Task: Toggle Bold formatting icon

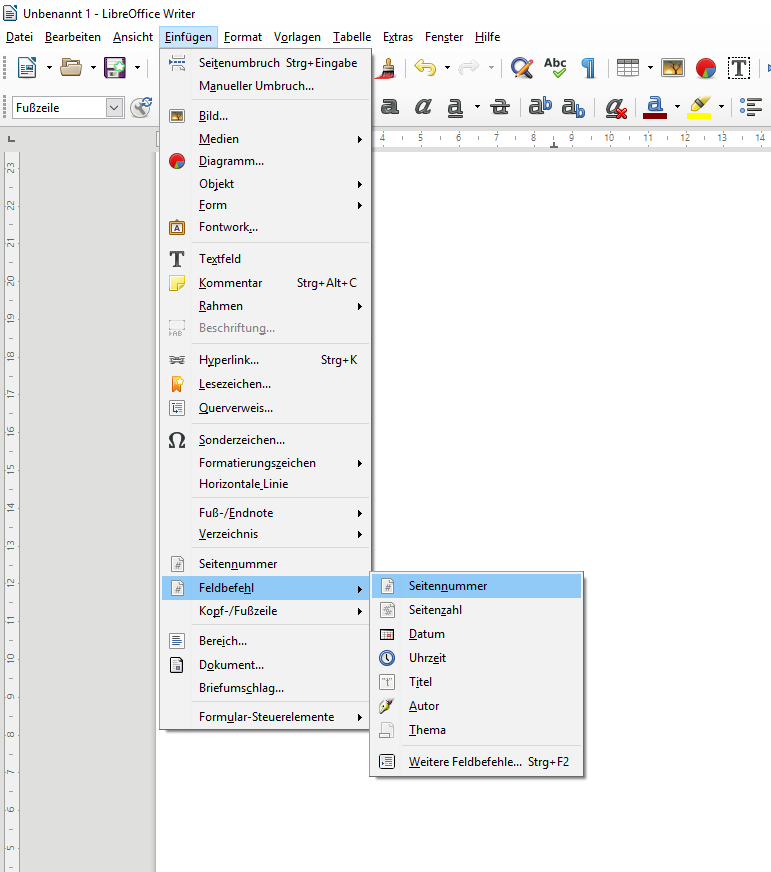Action: pos(389,106)
